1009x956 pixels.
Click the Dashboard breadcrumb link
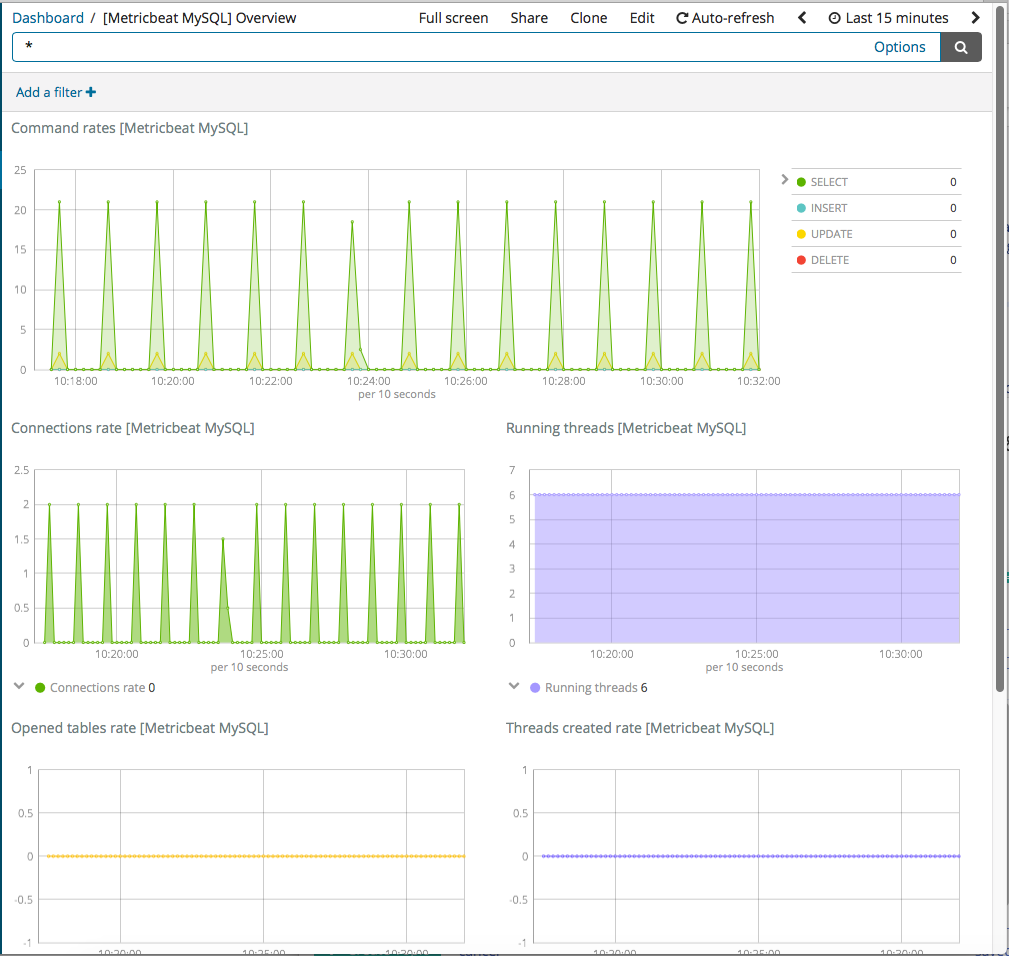pyautogui.click(x=48, y=18)
